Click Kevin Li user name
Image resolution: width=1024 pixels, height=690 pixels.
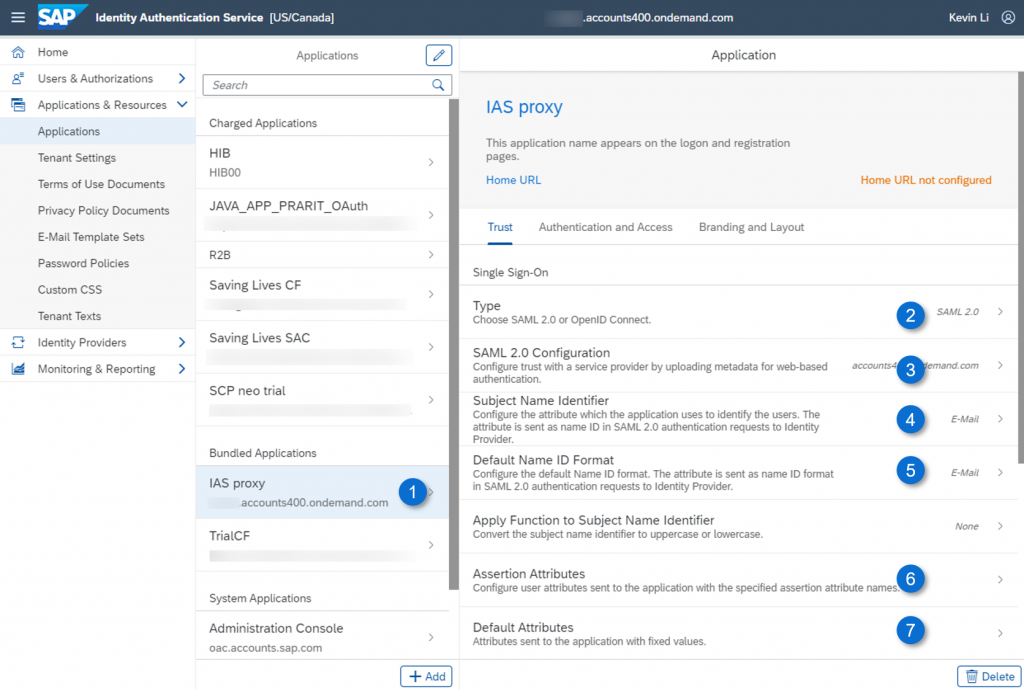(968, 18)
